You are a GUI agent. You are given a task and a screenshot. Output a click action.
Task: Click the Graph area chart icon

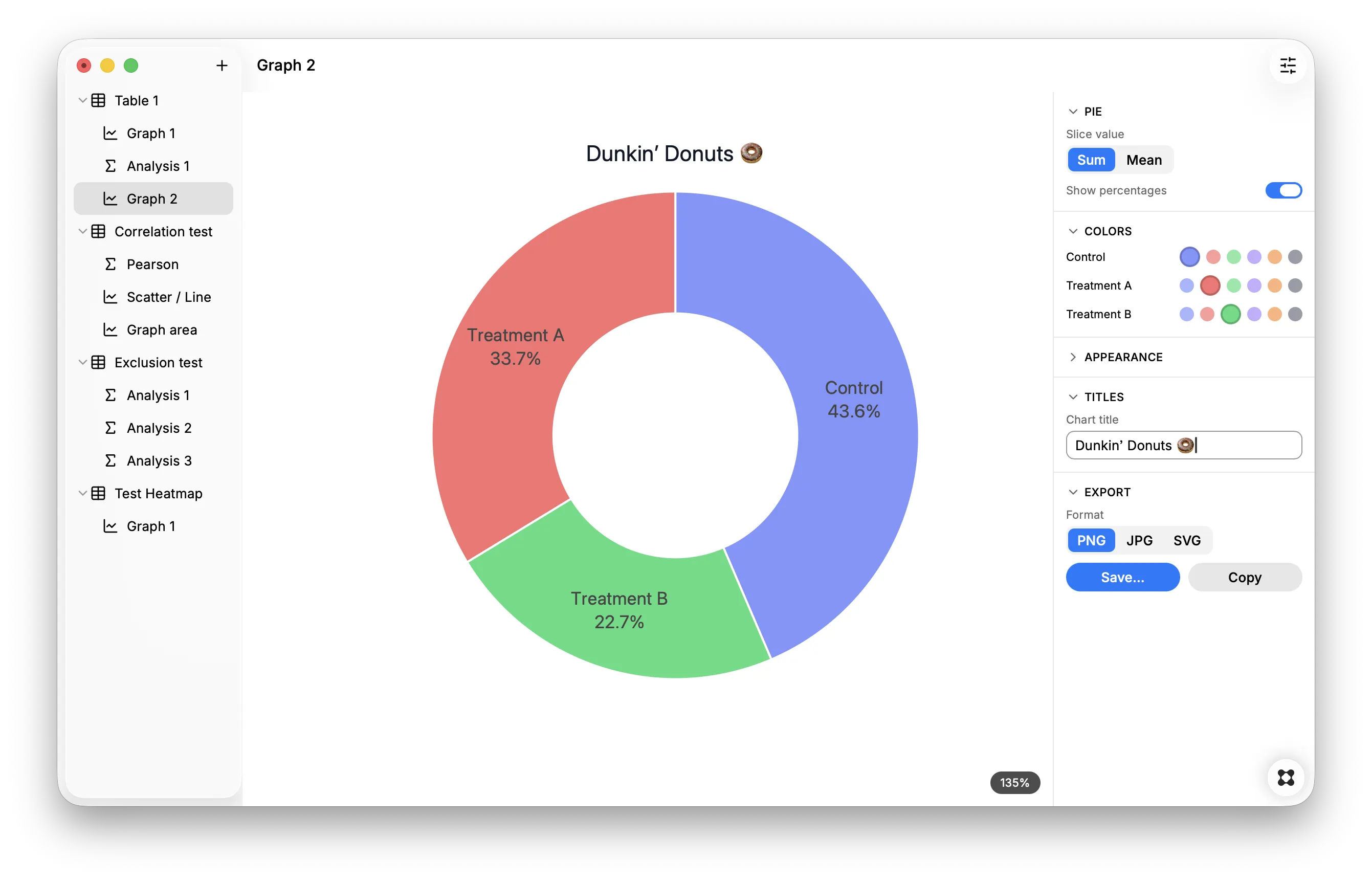click(110, 330)
